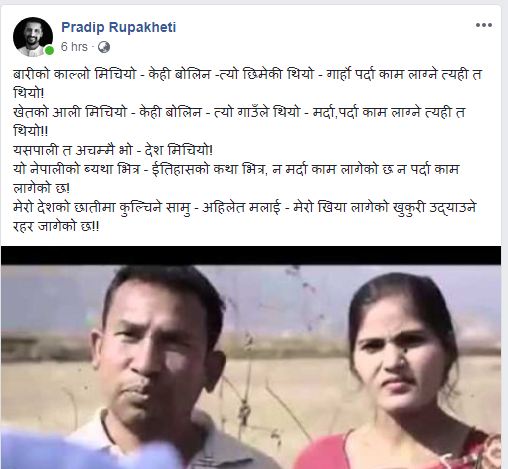Click the black bar atop the photo

coord(251,256)
